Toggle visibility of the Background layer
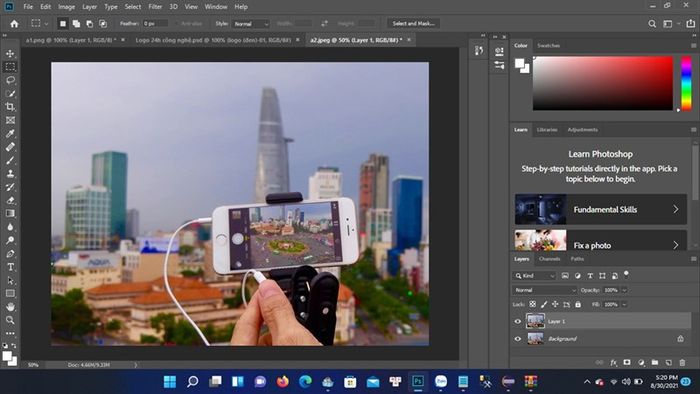The width and height of the screenshot is (700, 394). (x=518, y=339)
